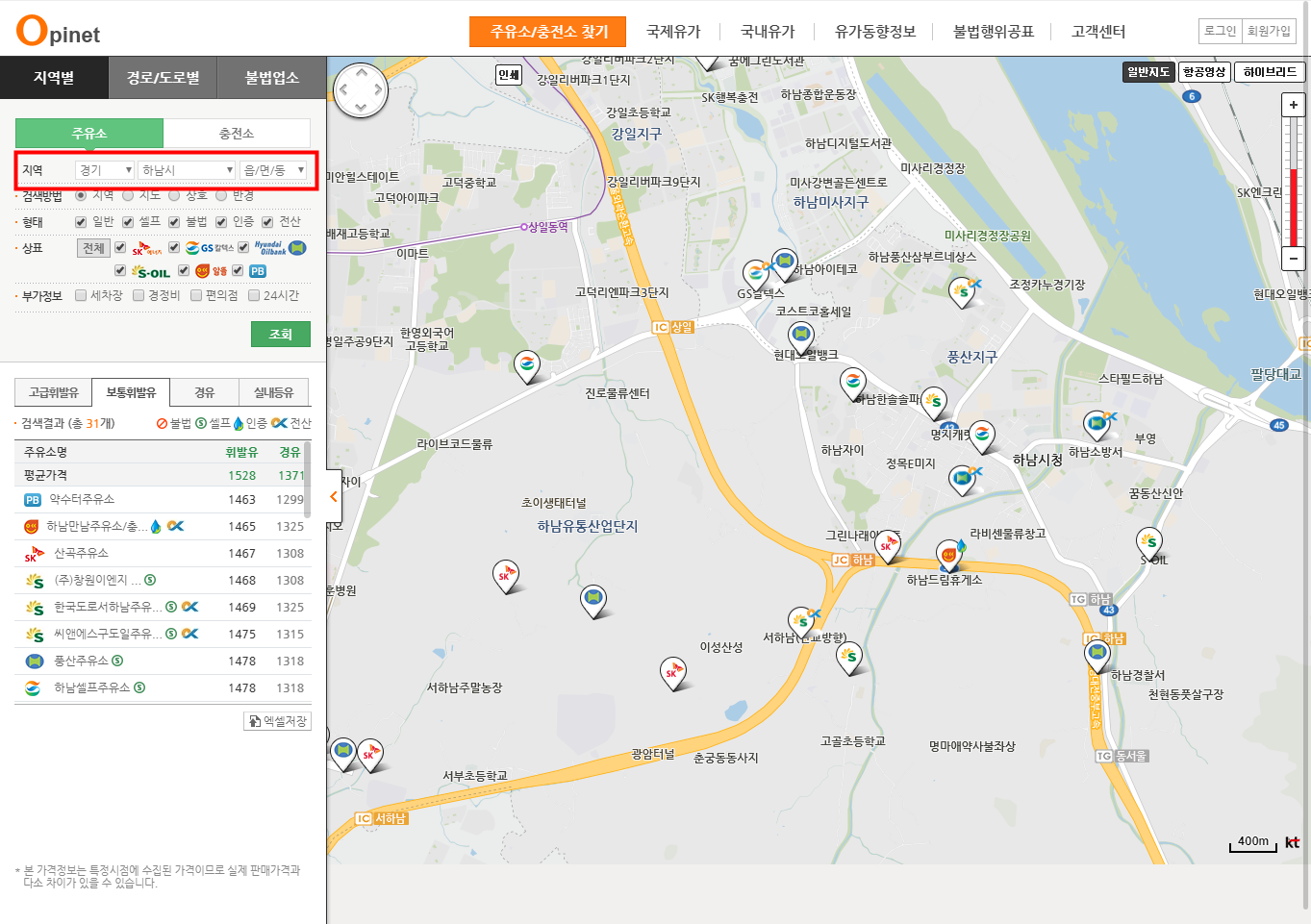Click SK marker beside 그린나래 label
This screenshot has height=924, width=1311.
click(x=887, y=547)
